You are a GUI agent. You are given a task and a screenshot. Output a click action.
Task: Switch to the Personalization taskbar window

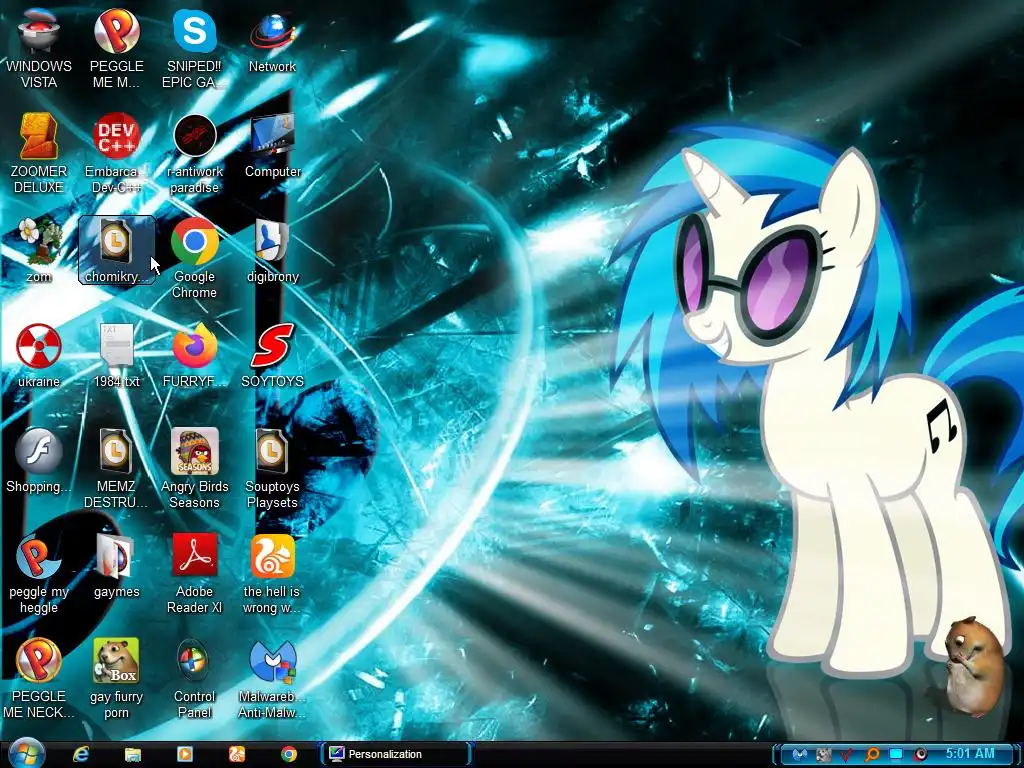pyautogui.click(x=394, y=754)
